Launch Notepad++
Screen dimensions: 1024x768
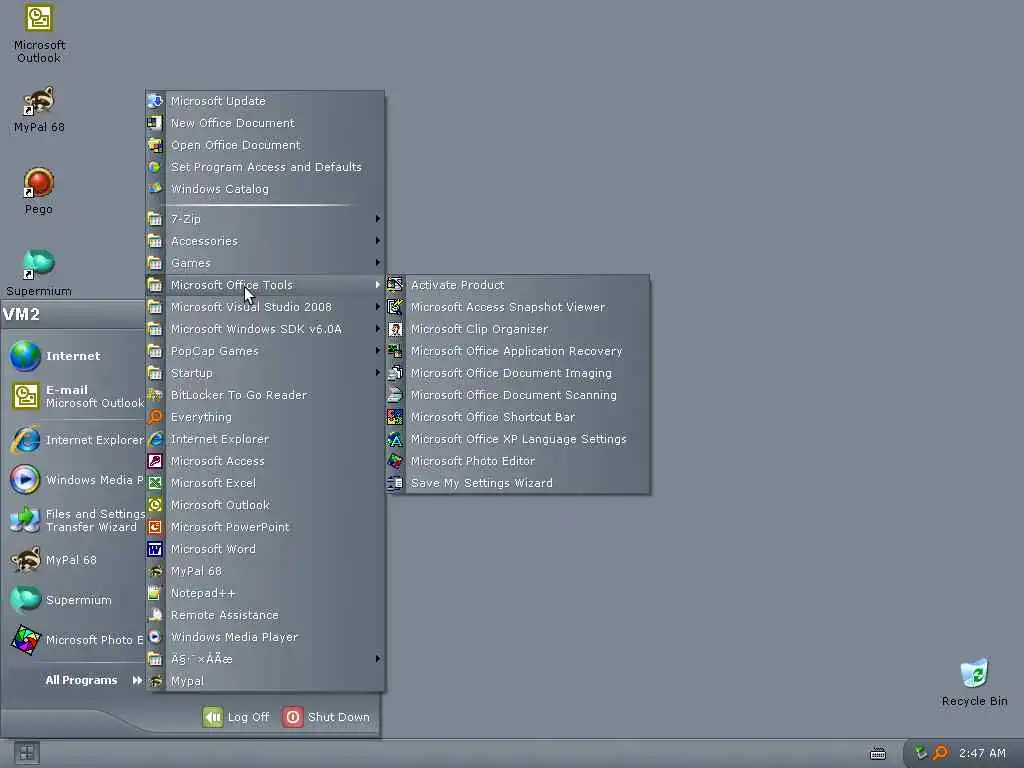coord(265,593)
